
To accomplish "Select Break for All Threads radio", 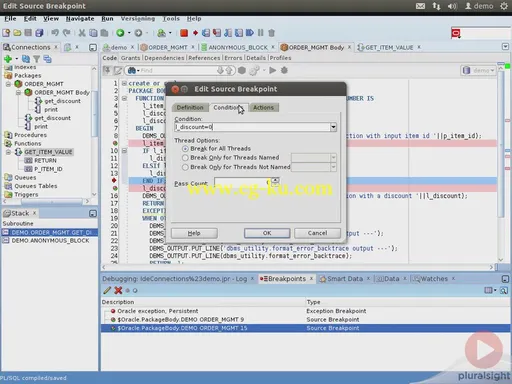I will tap(185, 149).
